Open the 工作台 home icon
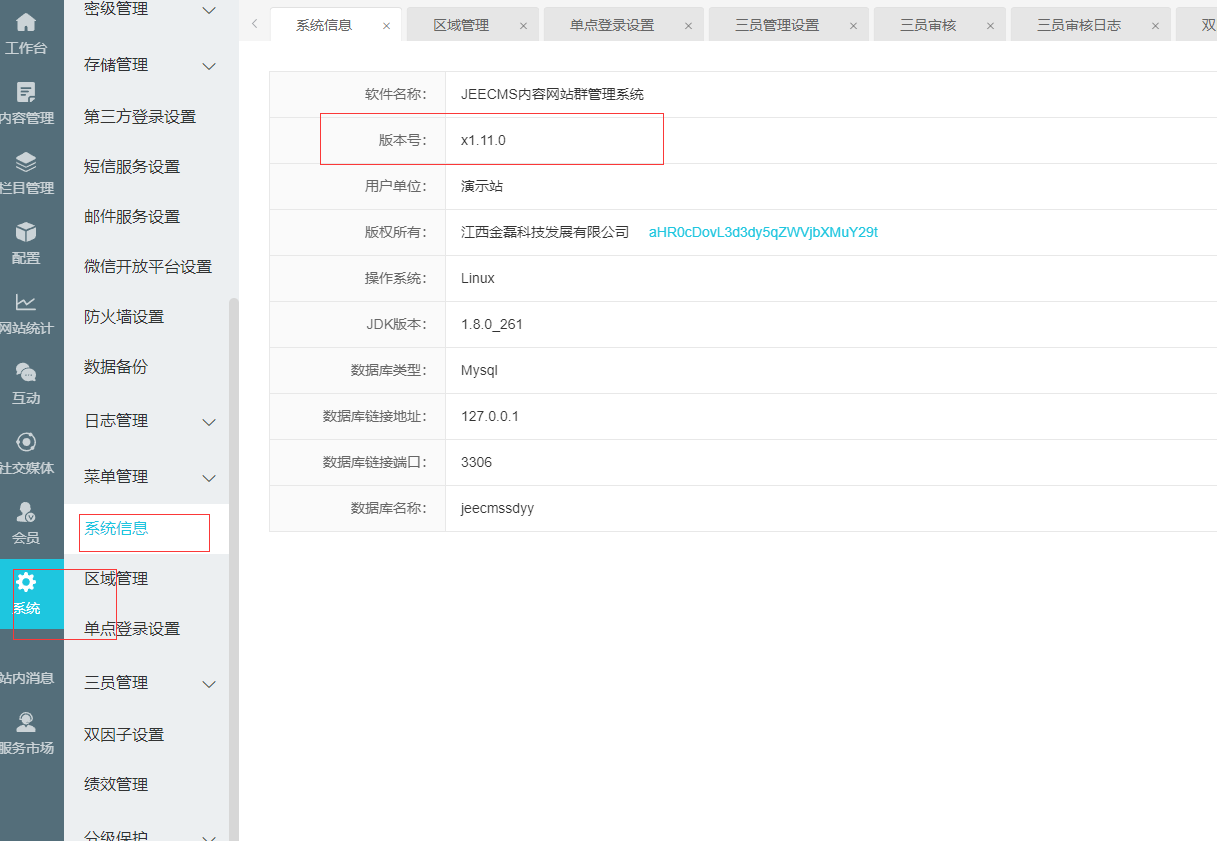 (x=26, y=22)
